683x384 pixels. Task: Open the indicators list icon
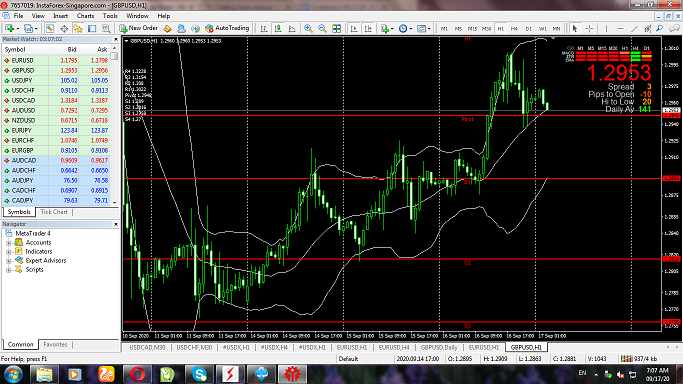point(384,28)
